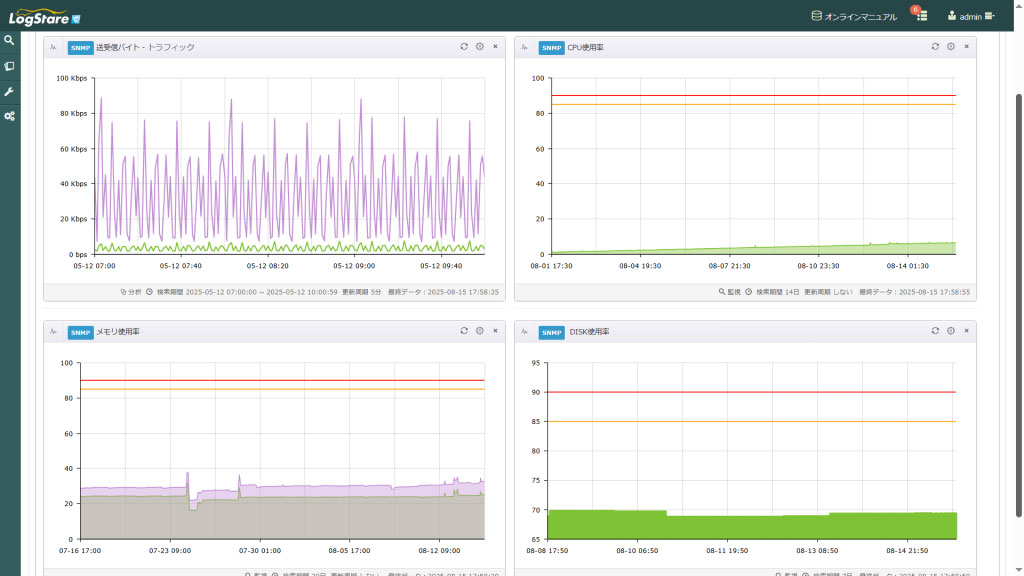Click the wrench tool icon in sidebar
The height and width of the screenshot is (576, 1024).
(x=9, y=92)
